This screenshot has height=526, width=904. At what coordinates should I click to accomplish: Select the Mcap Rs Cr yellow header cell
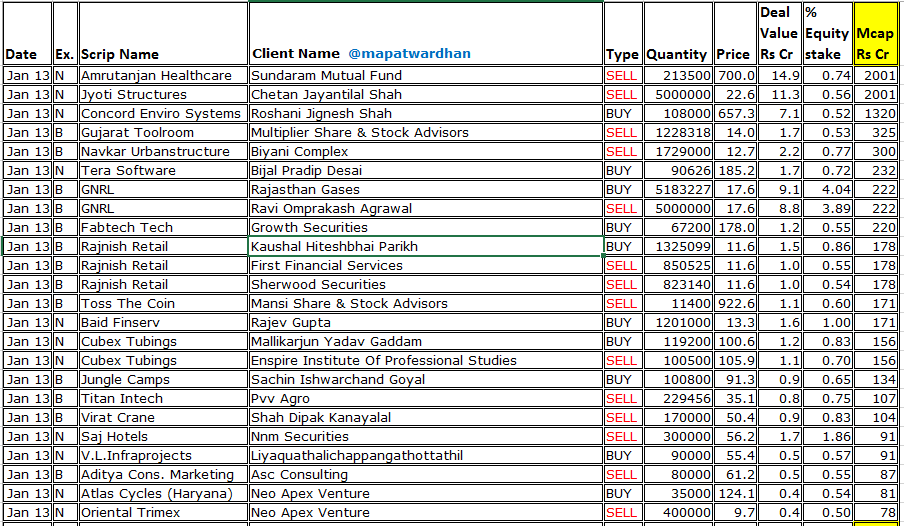coord(876,33)
